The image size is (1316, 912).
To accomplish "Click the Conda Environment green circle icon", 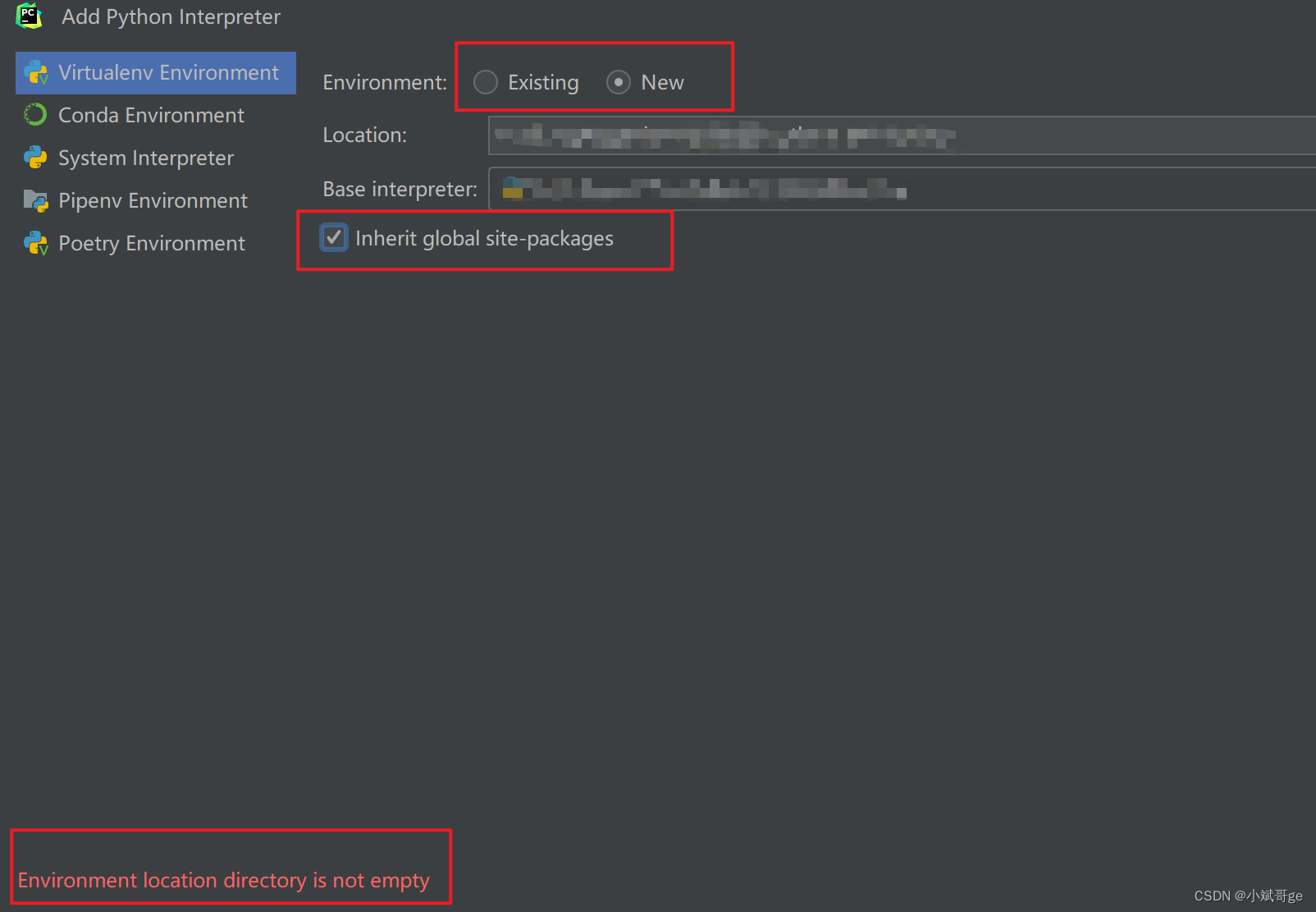I will coord(35,115).
